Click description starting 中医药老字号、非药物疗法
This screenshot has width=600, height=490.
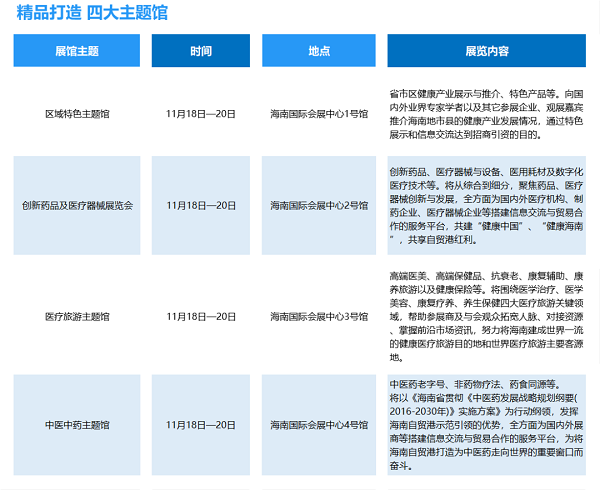tap(486, 425)
